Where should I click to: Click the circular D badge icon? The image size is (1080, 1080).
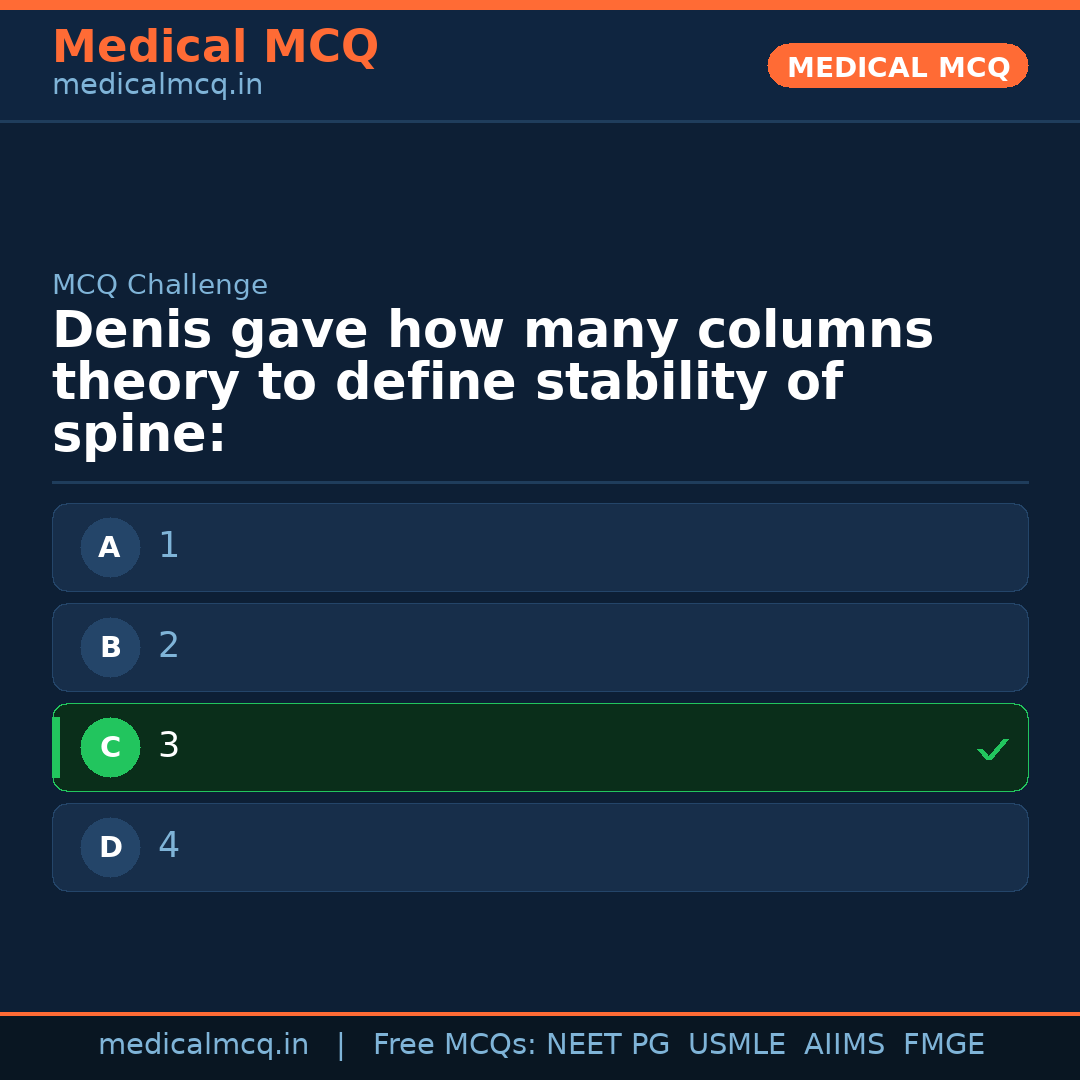(110, 847)
